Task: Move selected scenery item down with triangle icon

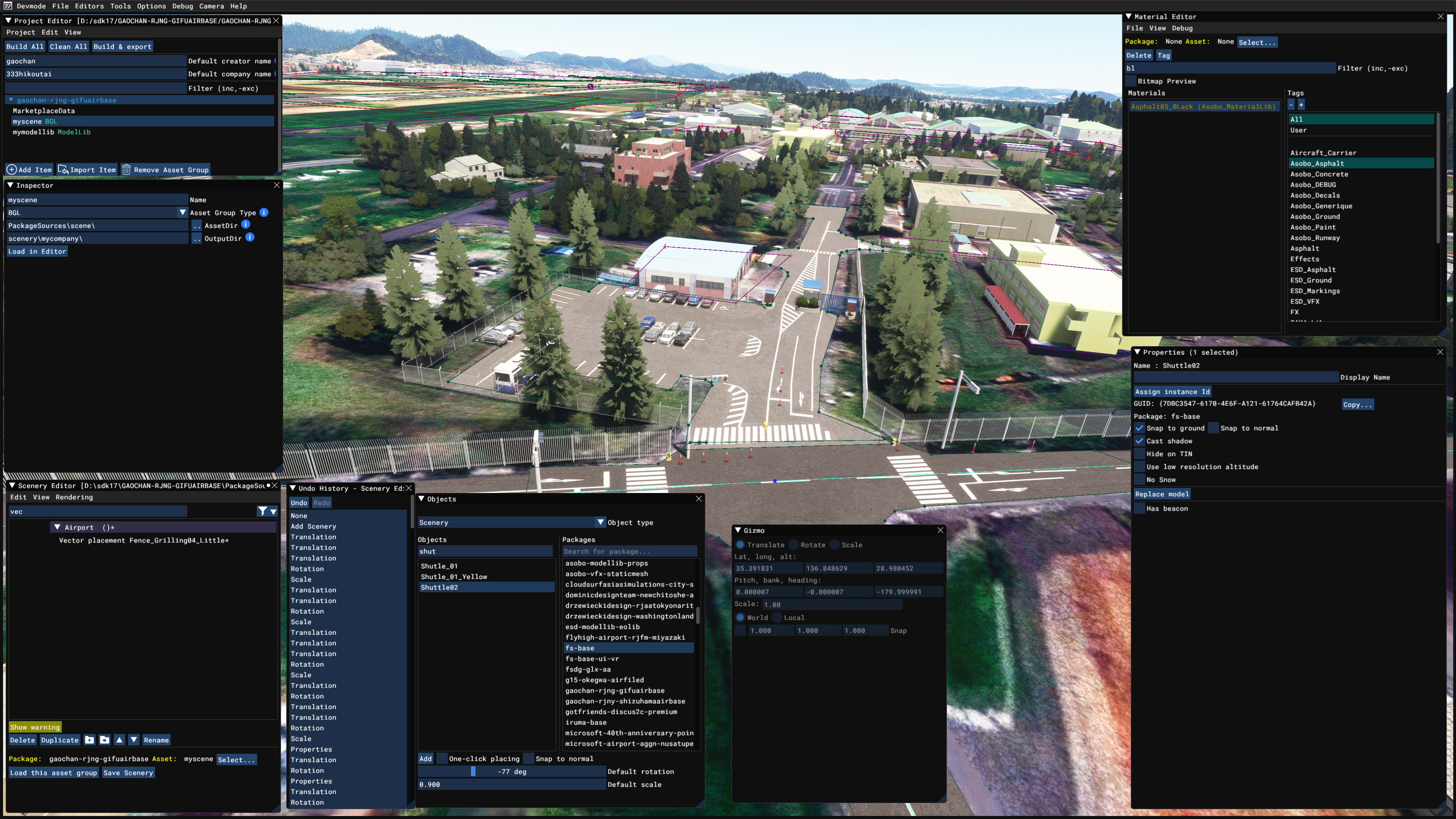Action: [134, 740]
